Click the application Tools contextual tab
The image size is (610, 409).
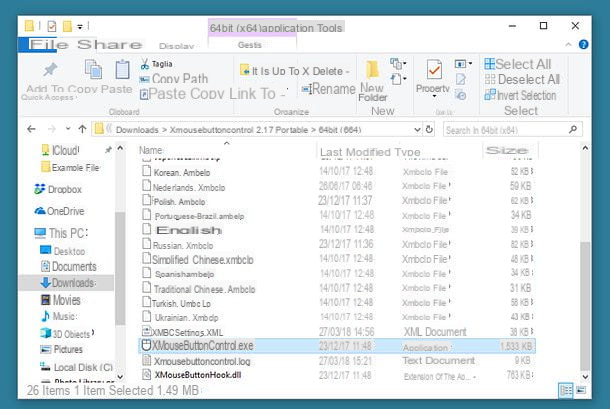tap(275, 28)
